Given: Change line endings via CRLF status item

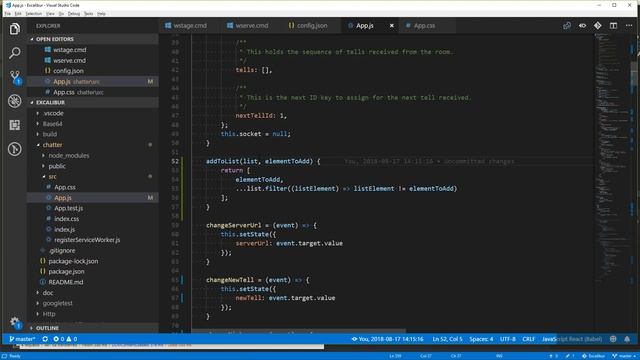Looking at the screenshot, I should tap(529, 339).
